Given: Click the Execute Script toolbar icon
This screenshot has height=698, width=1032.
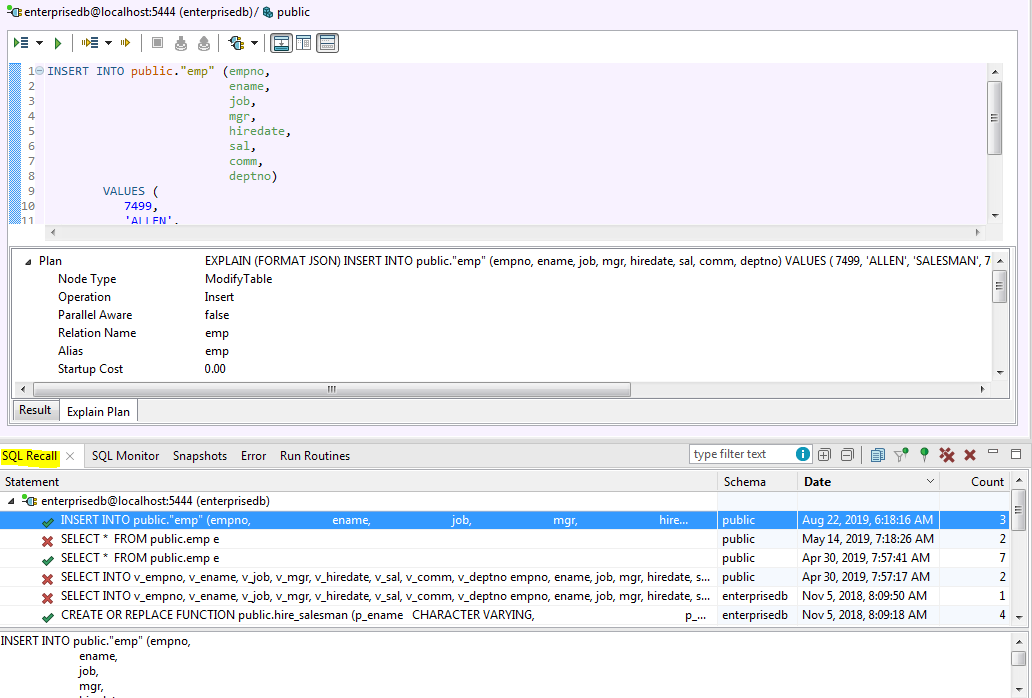Looking at the screenshot, I should [x=21, y=43].
